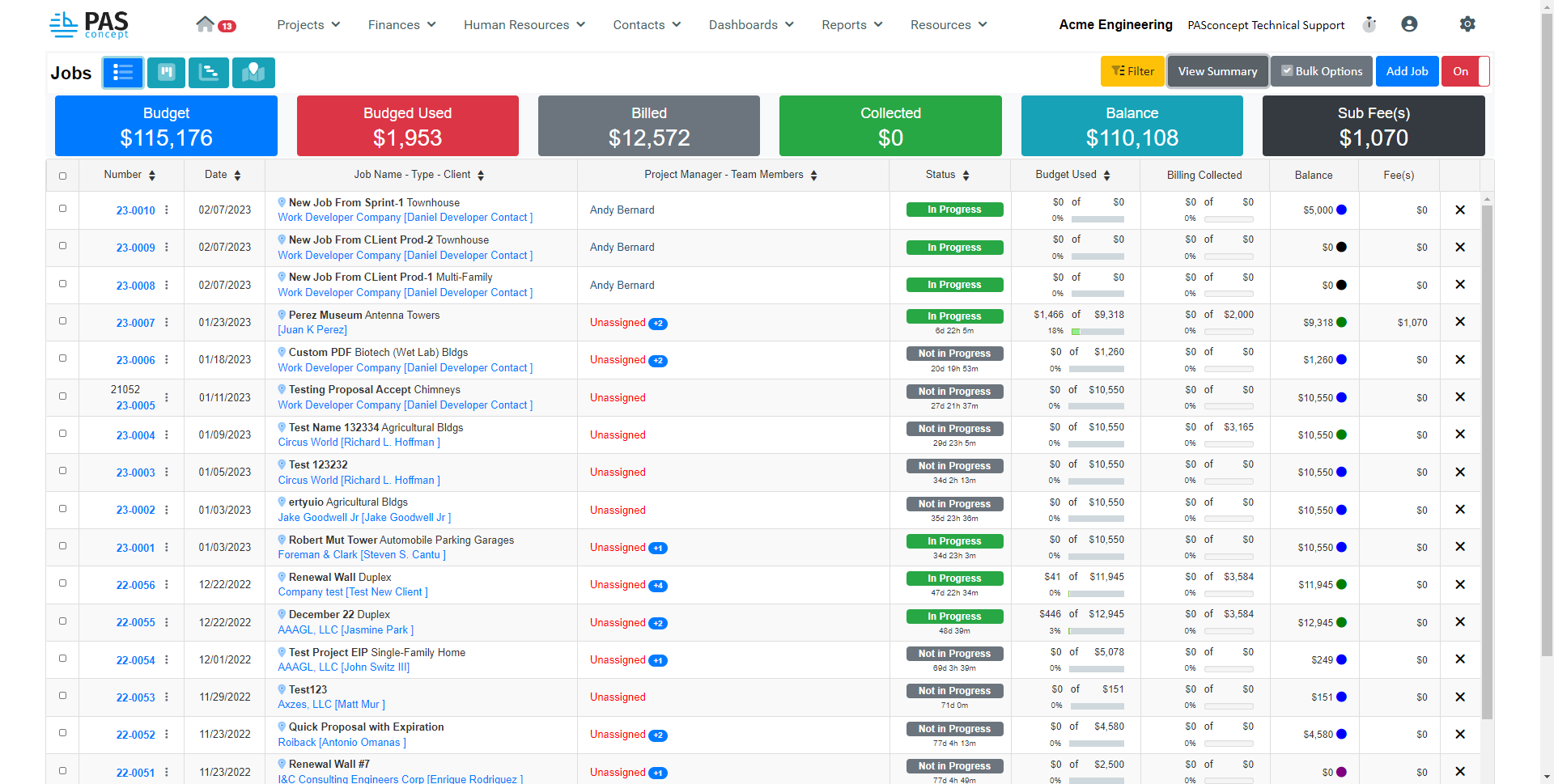Open the kanban board view icon
The height and width of the screenshot is (784, 1554).
166,73
